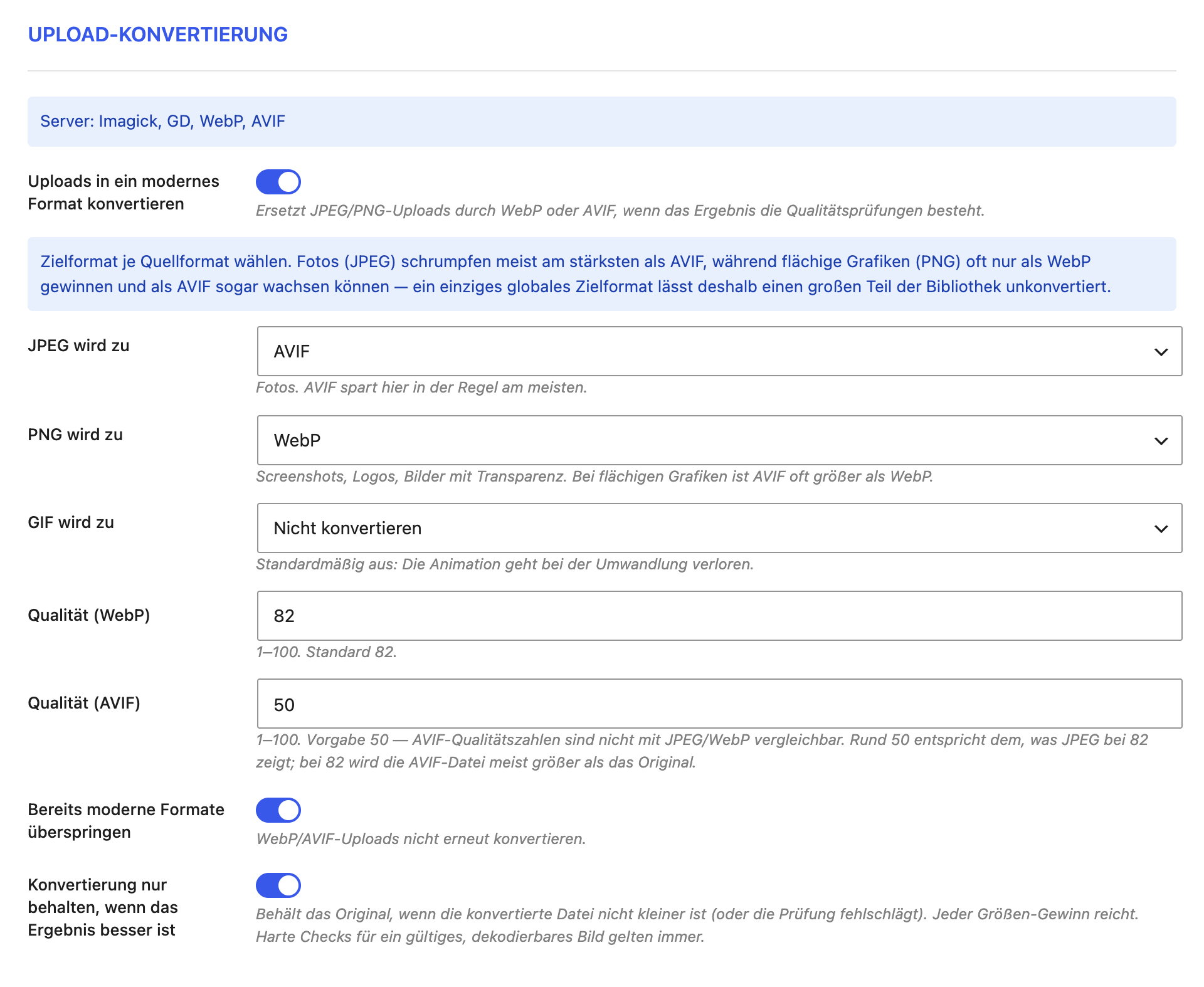
Task: Select the Server: Imagick, GD, WebP, AVIF notice
Action: pos(602,122)
